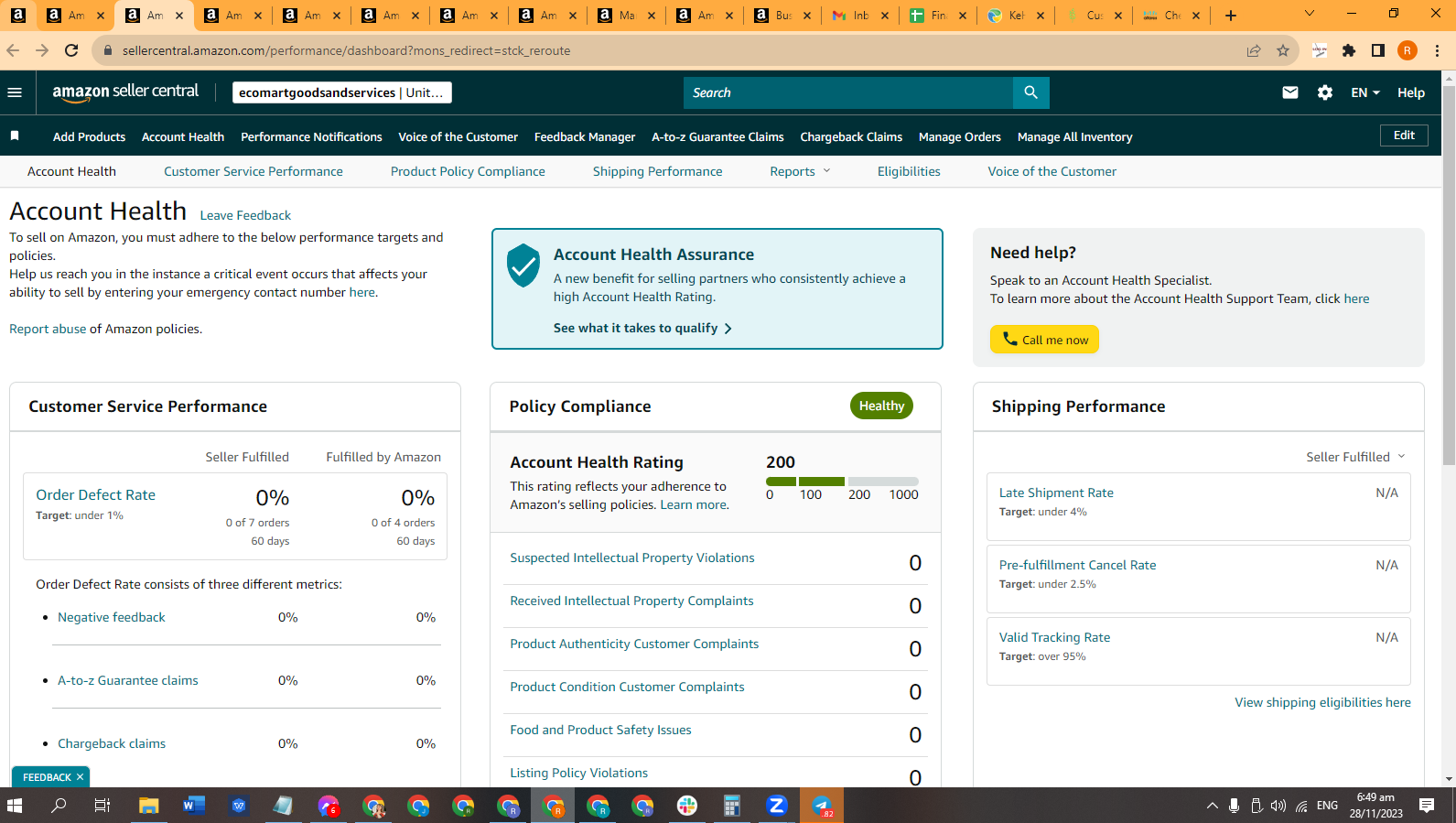
Task: Open the browser profile avatar R
Action: pos(1407,50)
